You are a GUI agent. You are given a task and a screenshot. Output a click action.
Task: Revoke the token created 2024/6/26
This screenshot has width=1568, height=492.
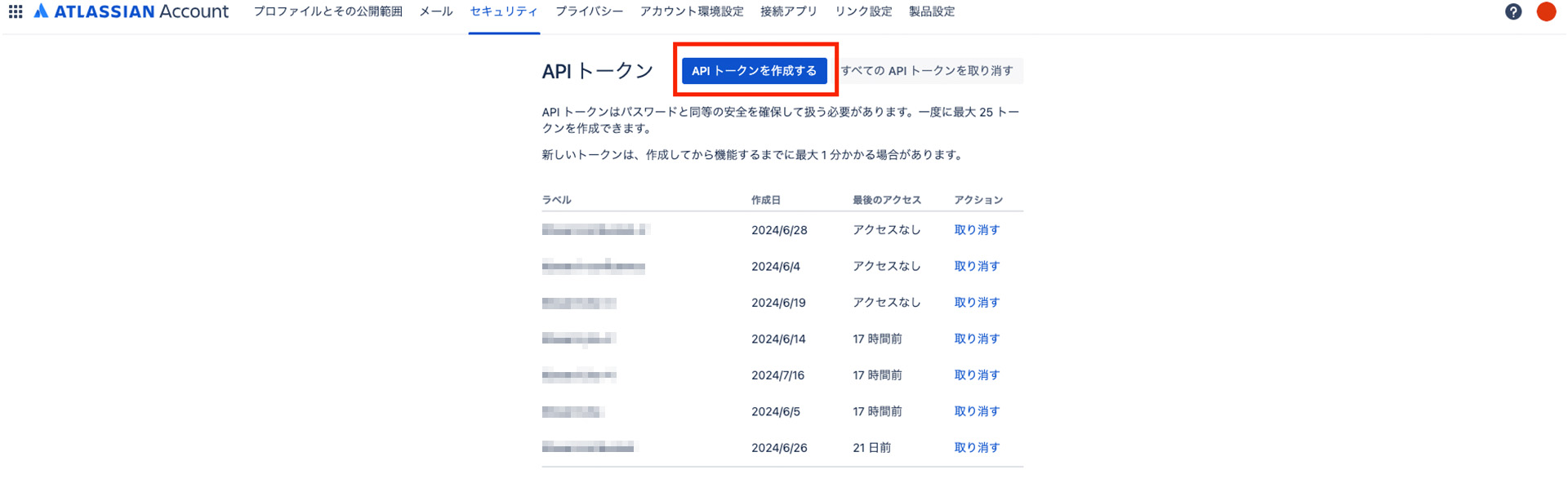coord(977,448)
